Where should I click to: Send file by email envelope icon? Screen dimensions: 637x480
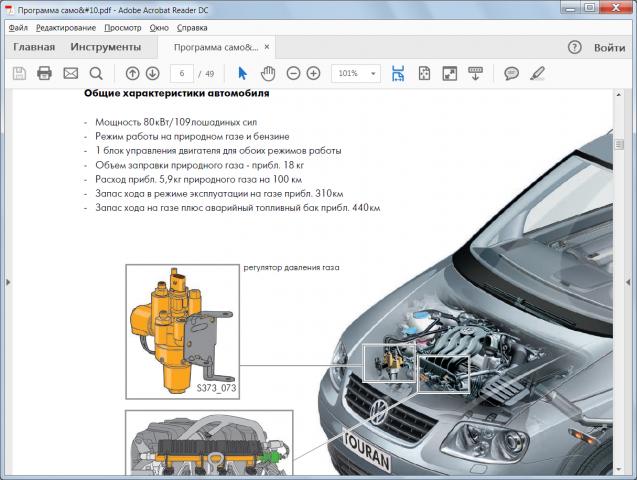coord(71,74)
